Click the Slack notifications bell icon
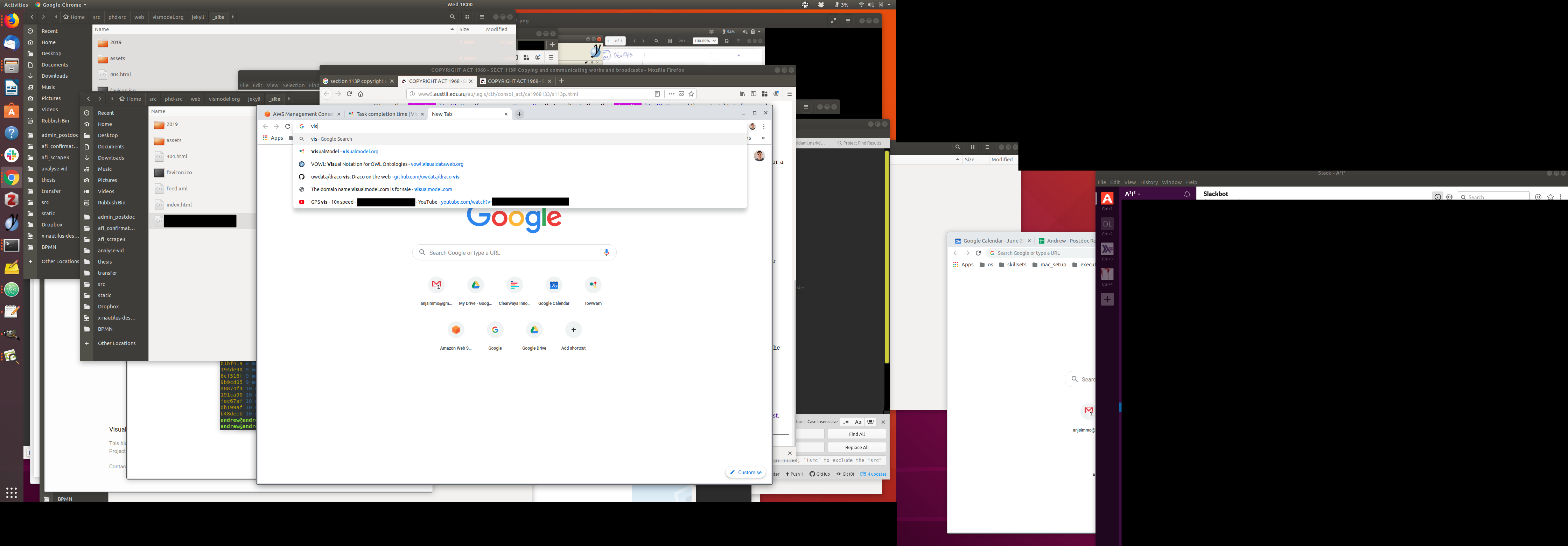 1186,194
